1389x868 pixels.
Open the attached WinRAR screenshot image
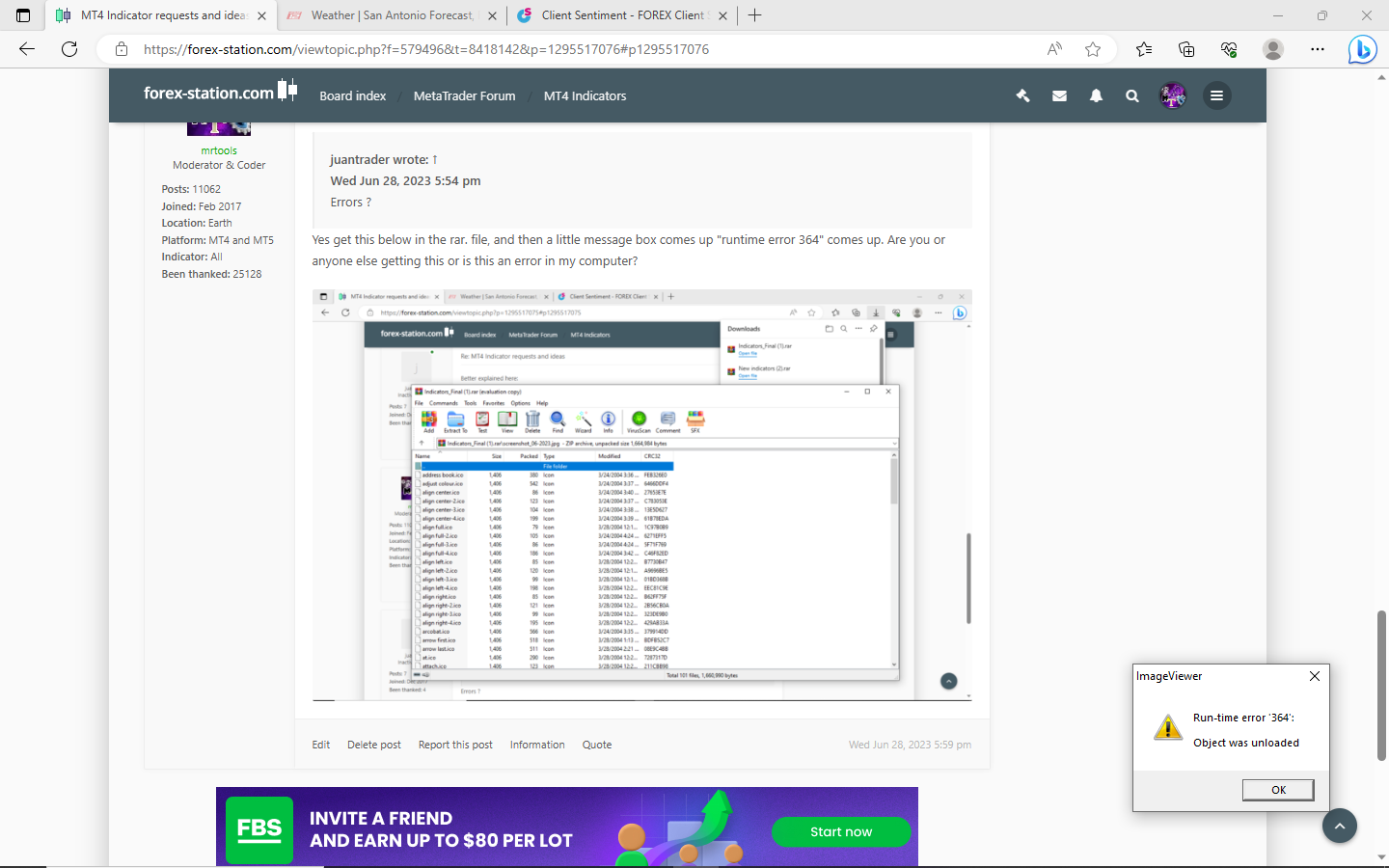(x=641, y=495)
